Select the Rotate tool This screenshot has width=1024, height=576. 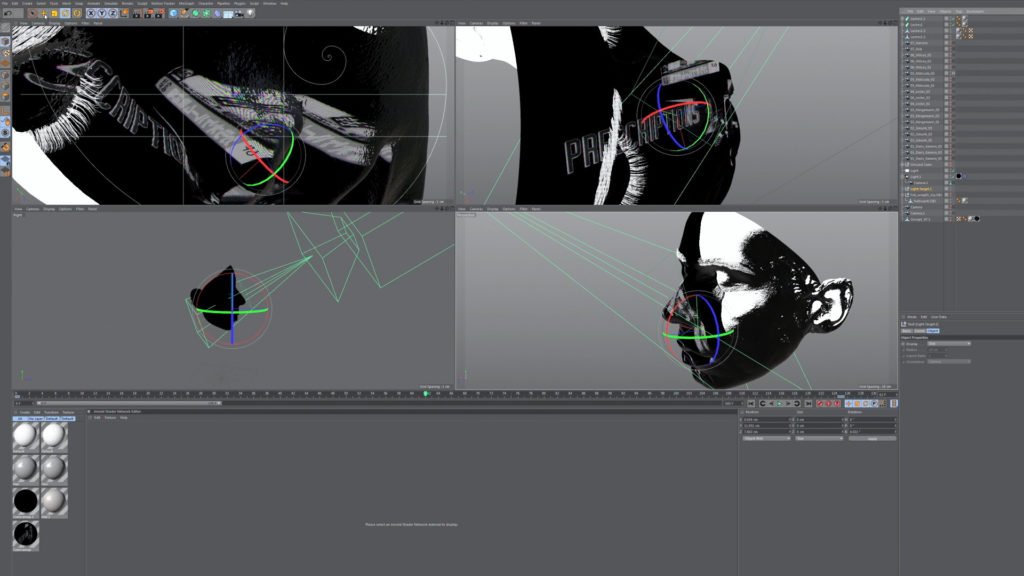pos(65,13)
